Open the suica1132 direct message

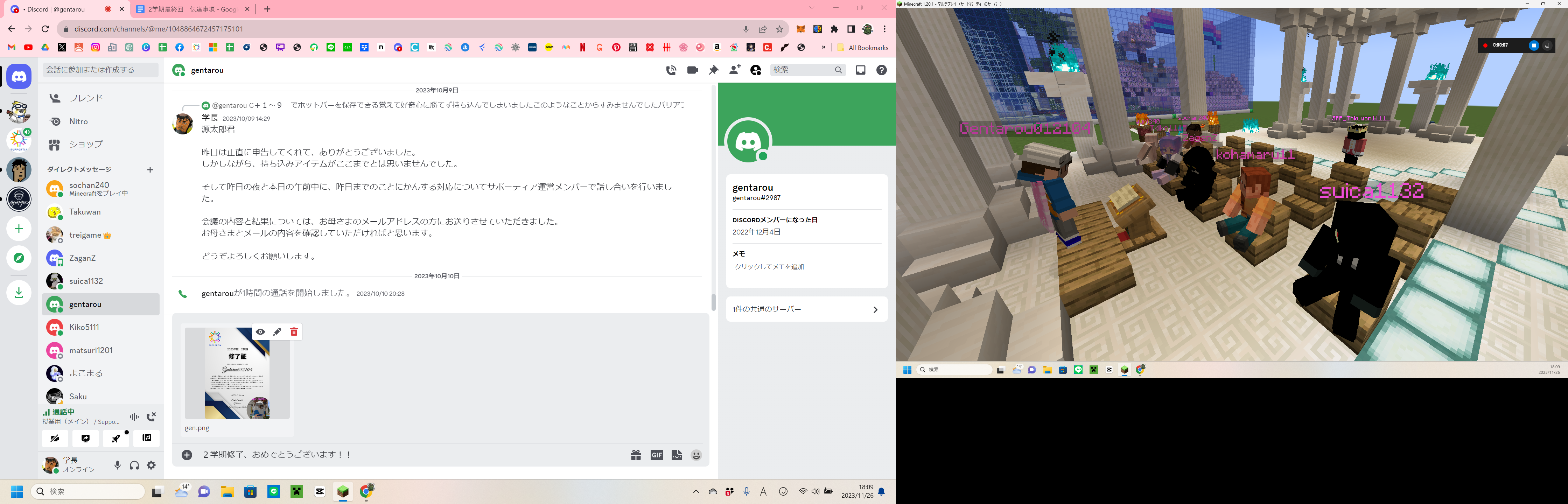click(86, 281)
